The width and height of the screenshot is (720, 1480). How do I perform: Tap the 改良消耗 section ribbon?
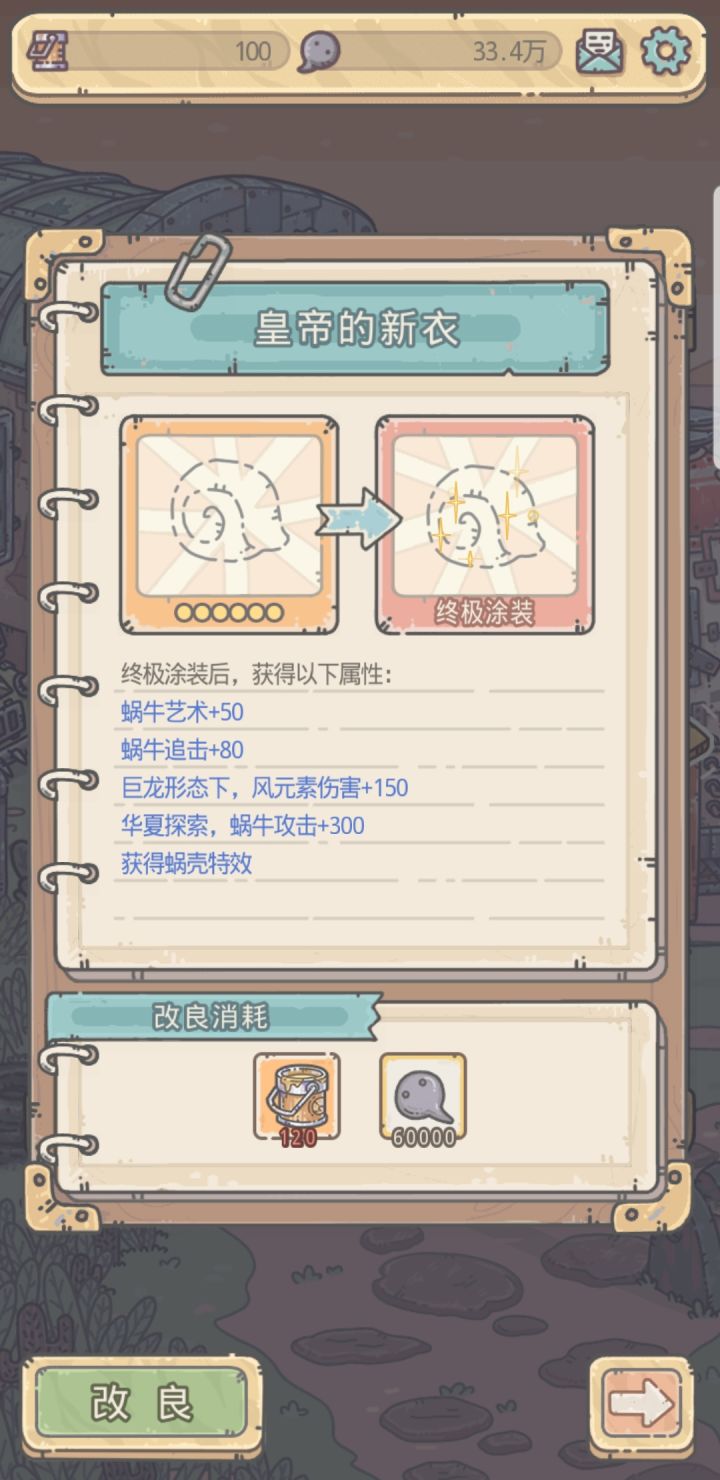(x=213, y=1017)
